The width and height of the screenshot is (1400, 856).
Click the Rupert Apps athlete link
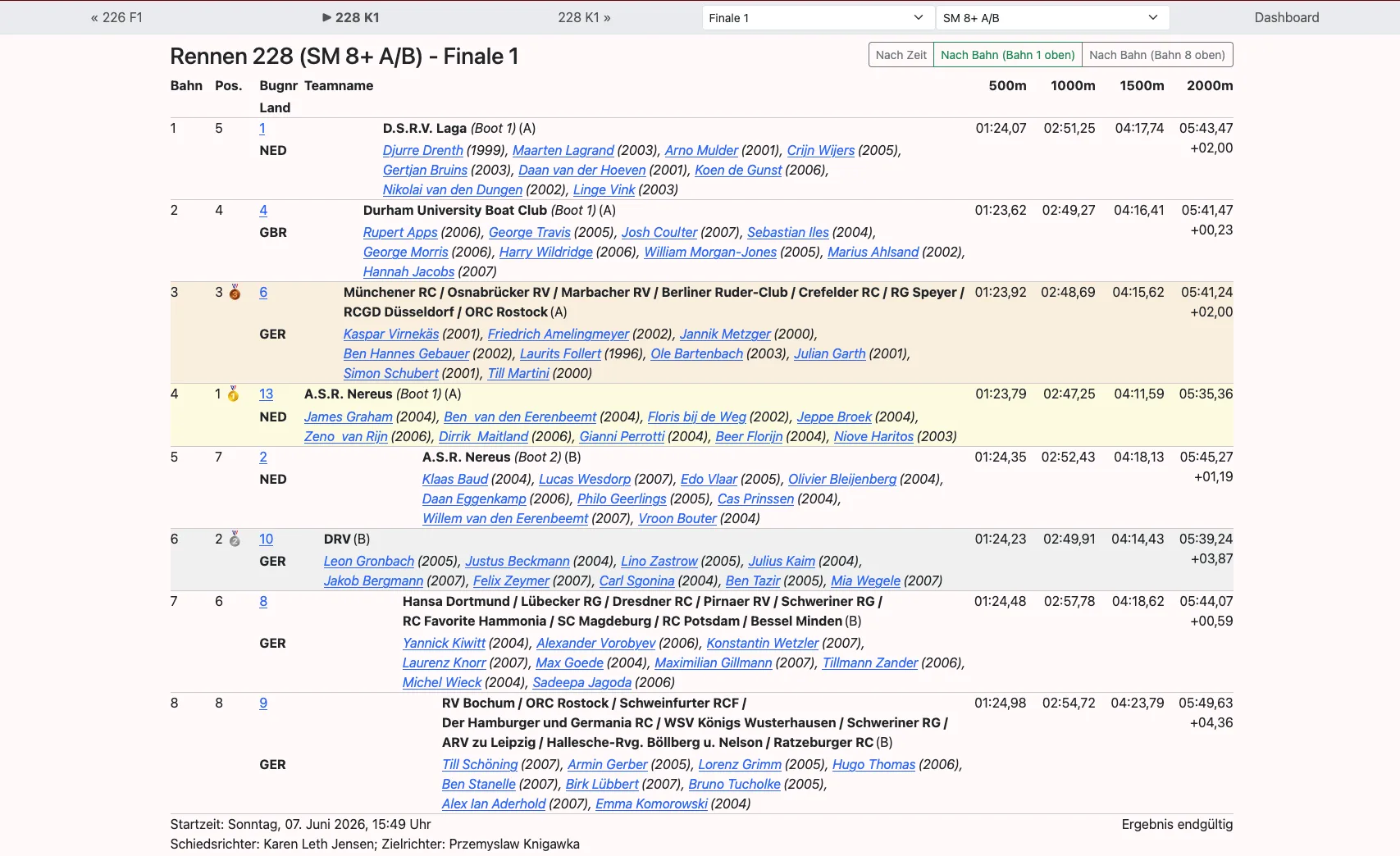point(400,232)
